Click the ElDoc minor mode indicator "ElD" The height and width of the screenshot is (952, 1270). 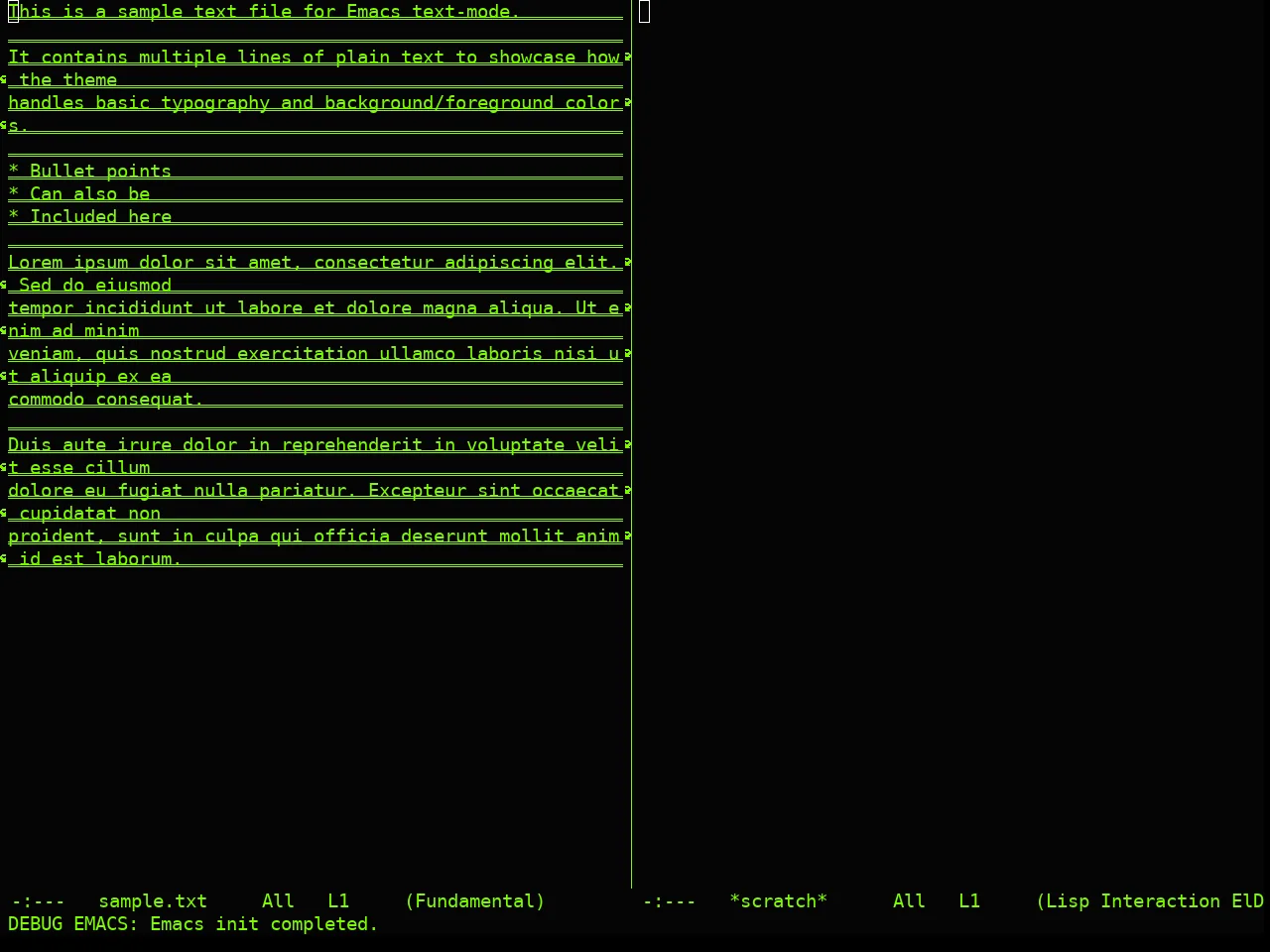pos(1248,901)
